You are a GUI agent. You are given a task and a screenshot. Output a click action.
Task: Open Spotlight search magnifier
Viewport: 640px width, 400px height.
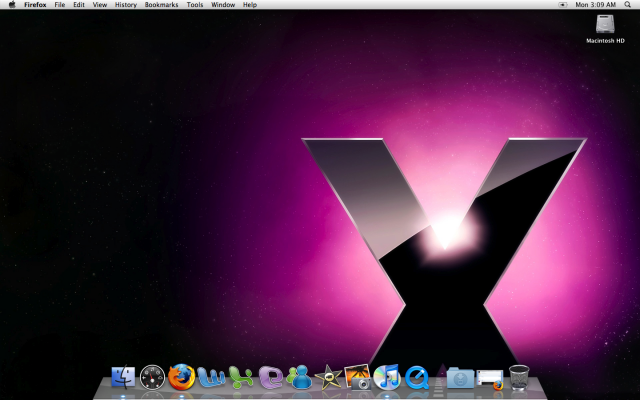pos(628,4)
